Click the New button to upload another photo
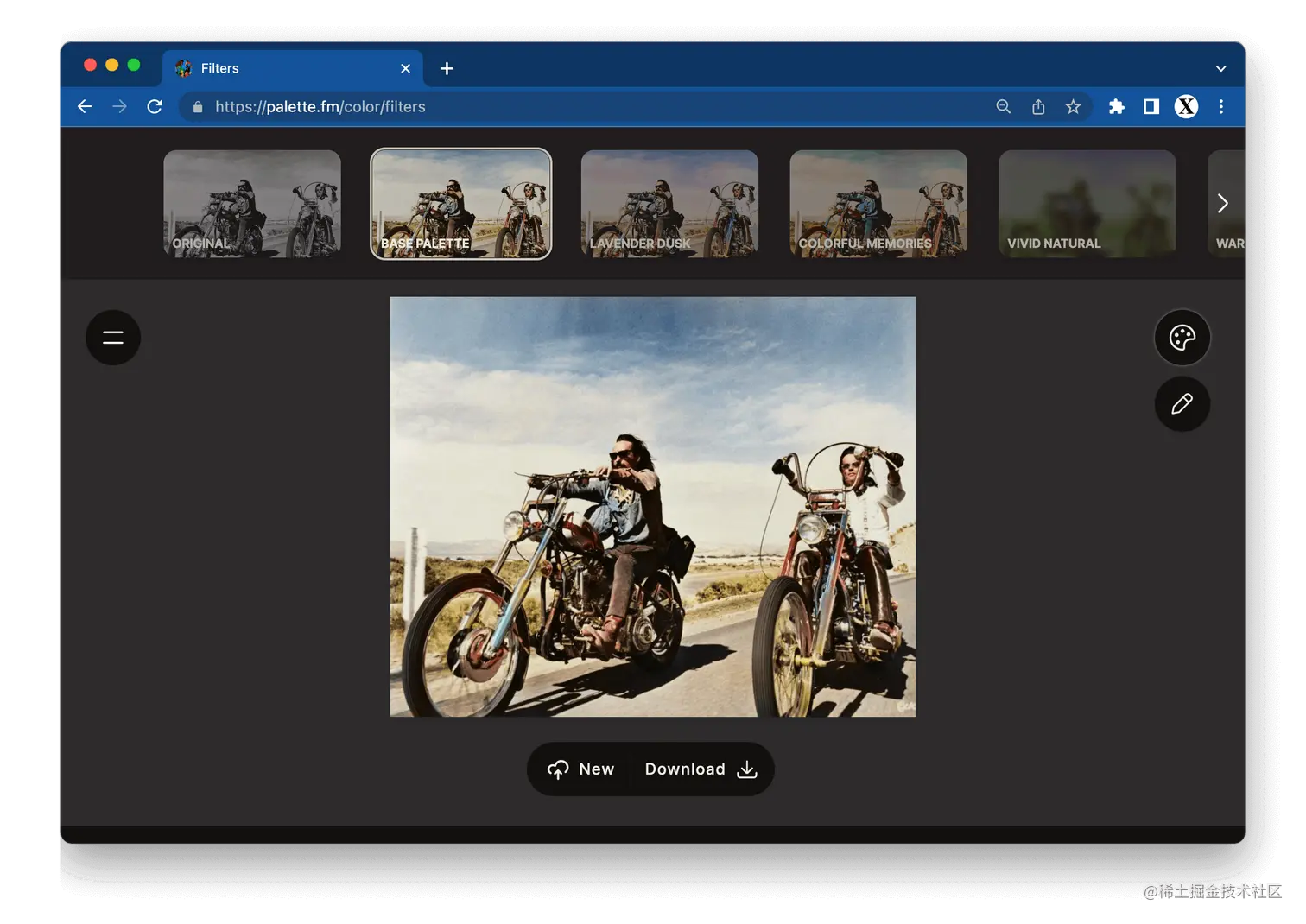Image resolution: width=1306 pixels, height=924 pixels. tap(580, 769)
